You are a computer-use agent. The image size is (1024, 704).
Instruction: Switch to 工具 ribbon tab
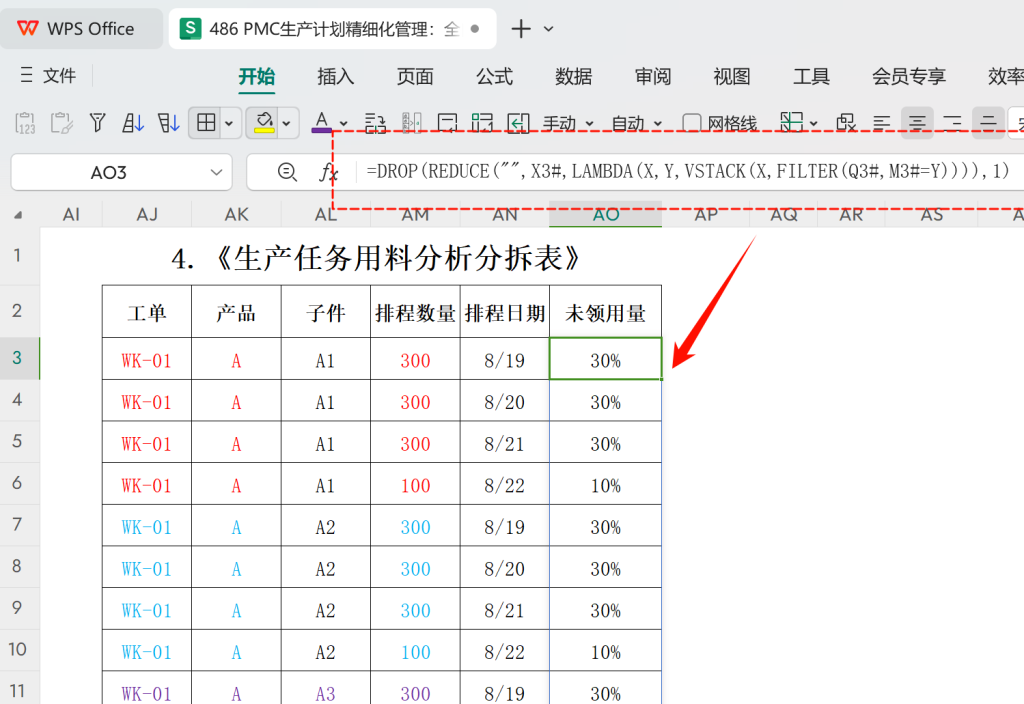[811, 76]
